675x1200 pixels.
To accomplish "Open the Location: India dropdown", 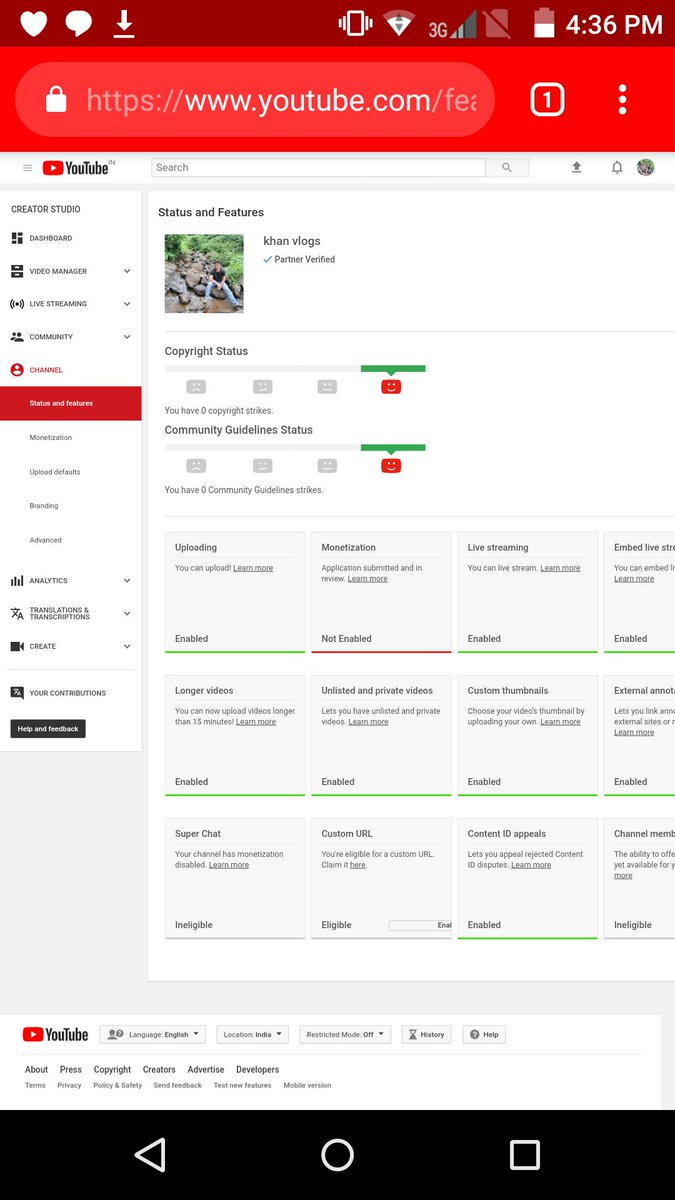I will click(253, 1034).
